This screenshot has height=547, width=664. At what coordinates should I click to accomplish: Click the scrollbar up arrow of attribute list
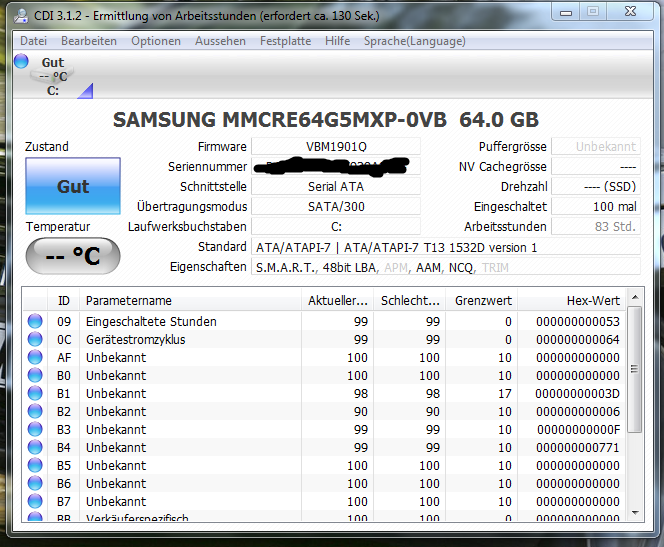pyautogui.click(x=635, y=297)
